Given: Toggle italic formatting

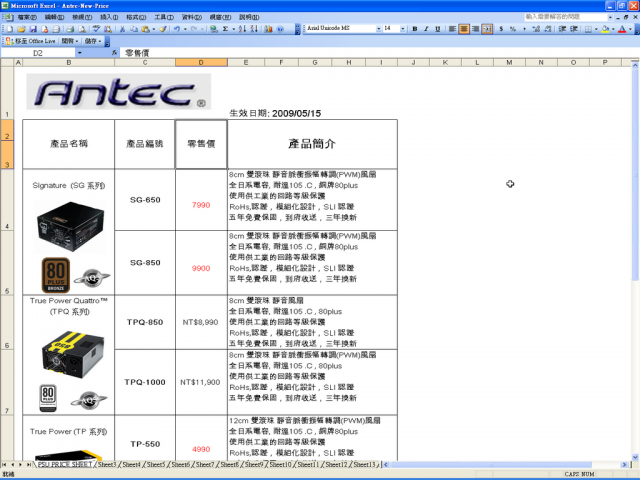Looking at the screenshot, I should click(x=426, y=29).
